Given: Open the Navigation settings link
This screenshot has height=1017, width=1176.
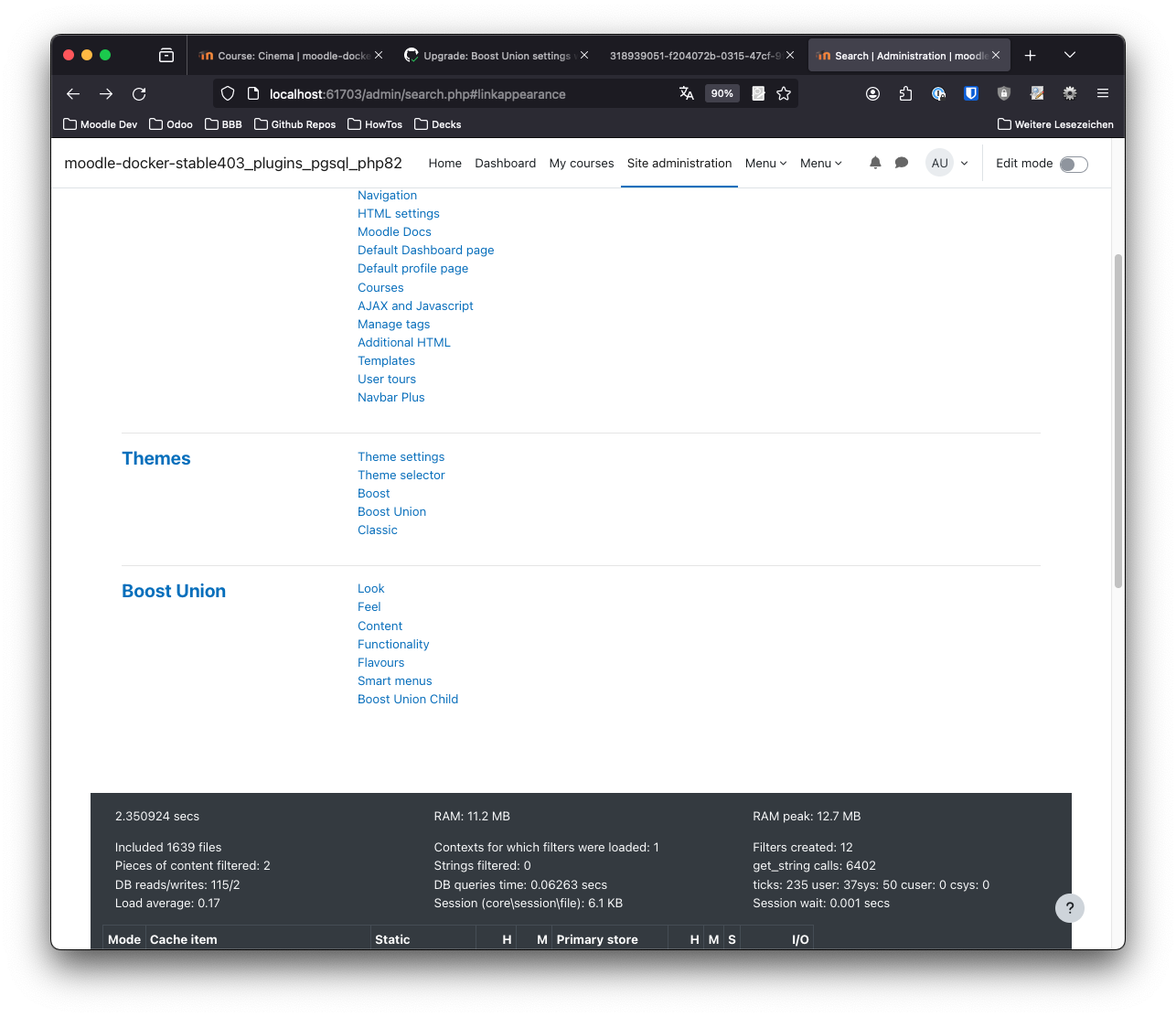Looking at the screenshot, I should [387, 195].
